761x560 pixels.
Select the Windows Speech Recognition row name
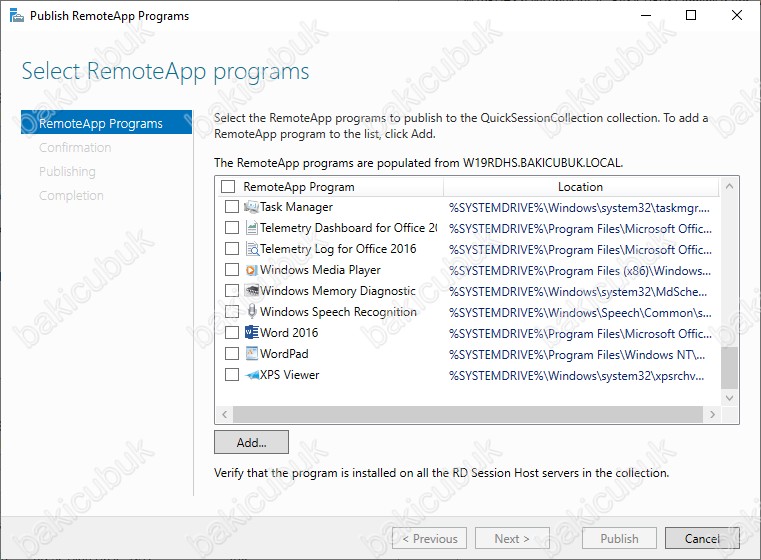pos(338,312)
